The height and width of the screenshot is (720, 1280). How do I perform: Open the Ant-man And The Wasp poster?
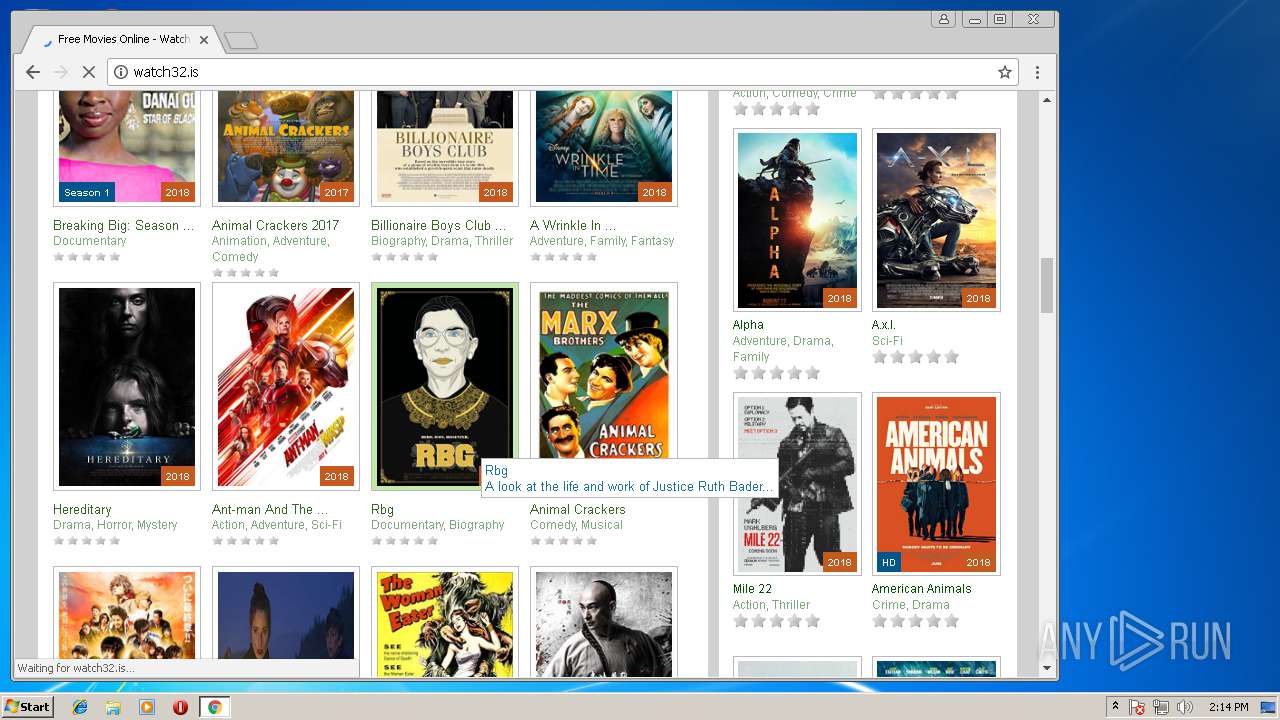point(286,386)
